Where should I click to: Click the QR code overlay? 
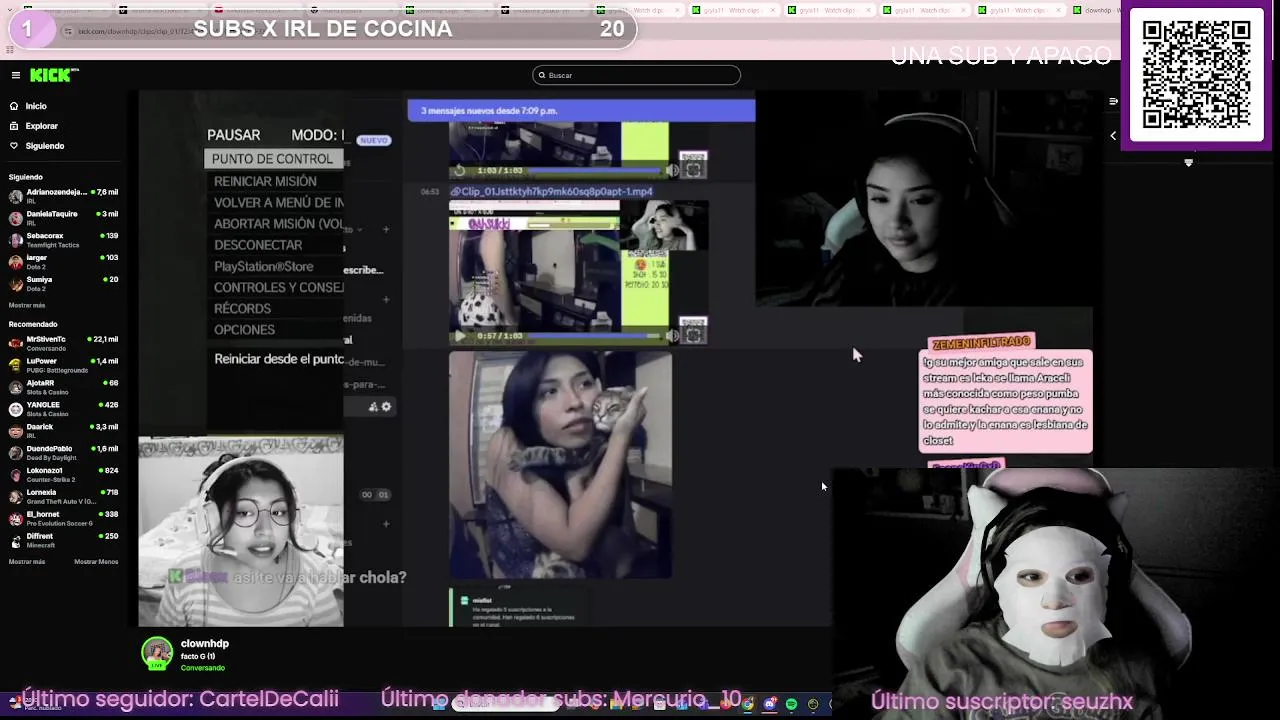1197,76
